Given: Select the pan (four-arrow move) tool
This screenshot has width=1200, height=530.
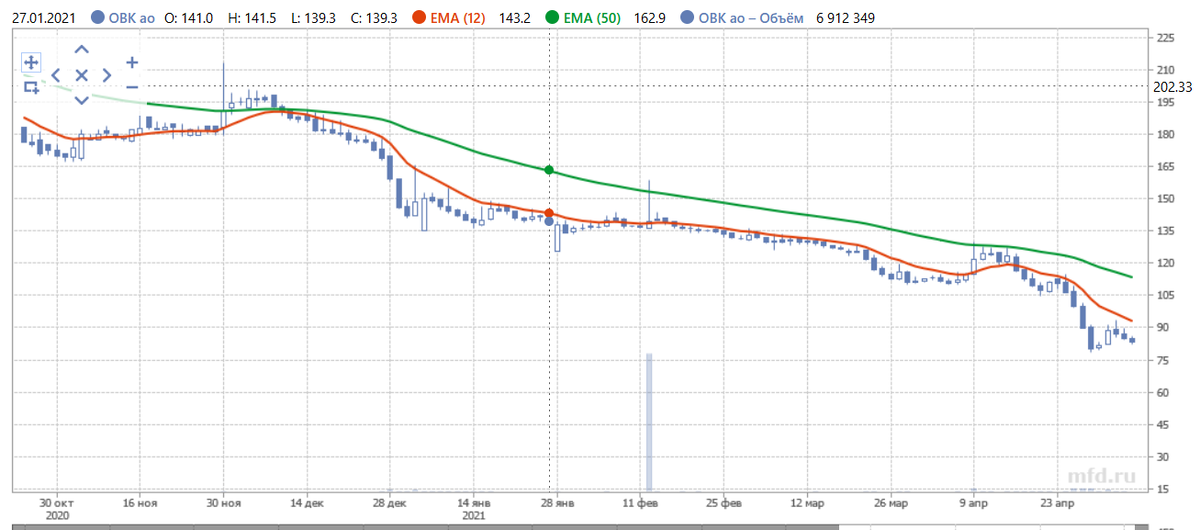Looking at the screenshot, I should (30, 62).
